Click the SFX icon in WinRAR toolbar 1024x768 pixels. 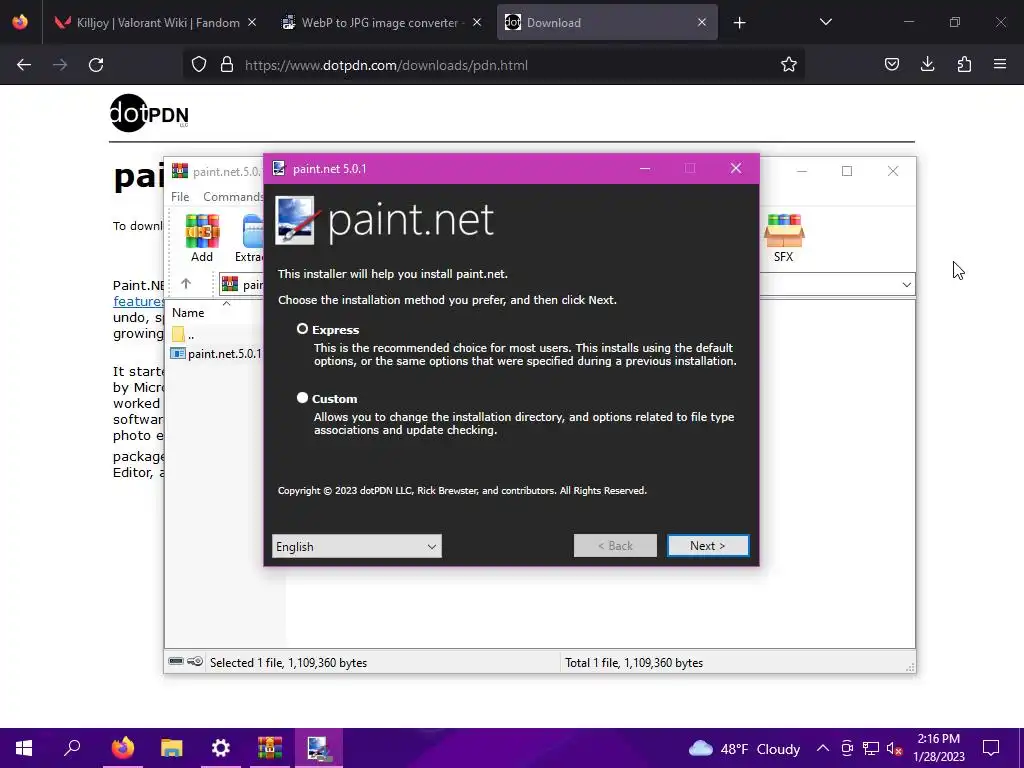pos(784,238)
